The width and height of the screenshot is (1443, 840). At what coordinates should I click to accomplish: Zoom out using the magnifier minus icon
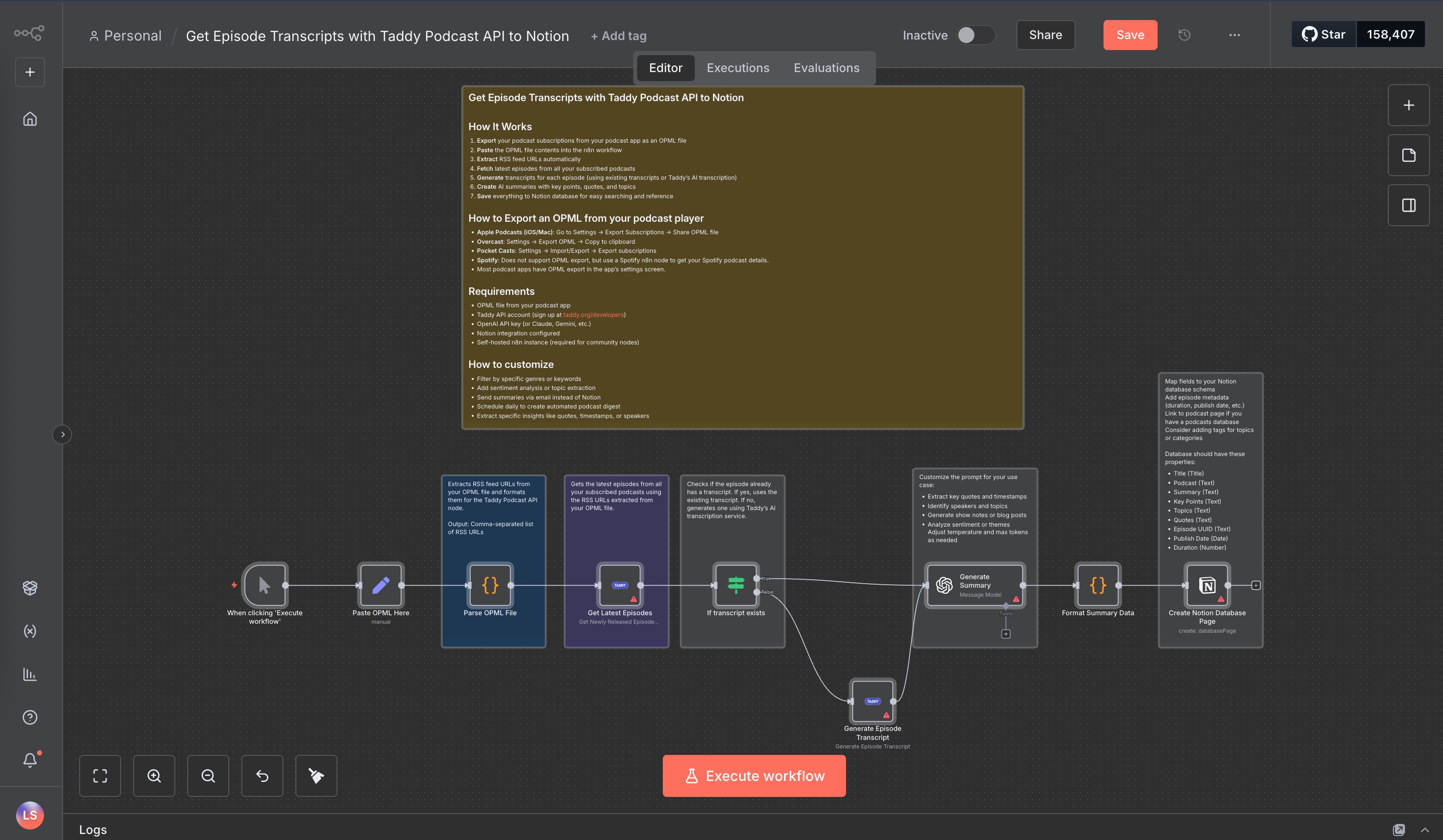coord(208,776)
